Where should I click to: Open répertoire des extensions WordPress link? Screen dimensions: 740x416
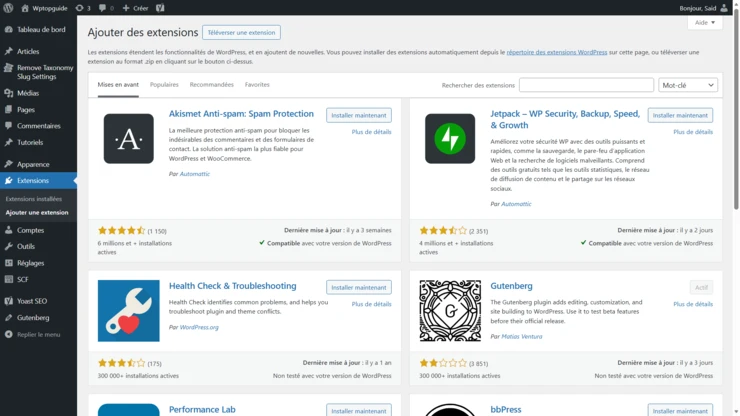click(556, 52)
